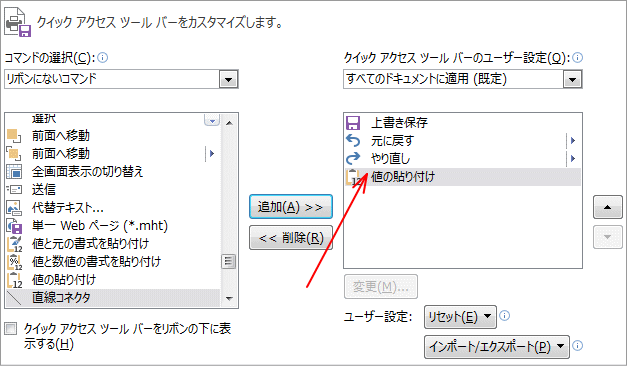Click the Move Up arrow button
Viewport: 627px width, 366px height.
point(607,207)
